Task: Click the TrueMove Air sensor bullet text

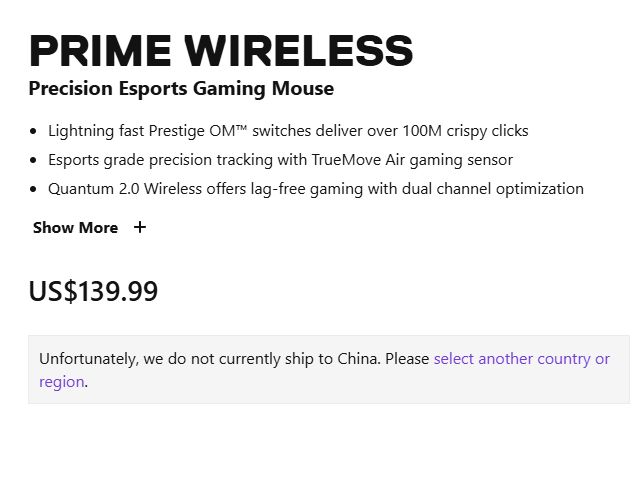Action: click(280, 160)
